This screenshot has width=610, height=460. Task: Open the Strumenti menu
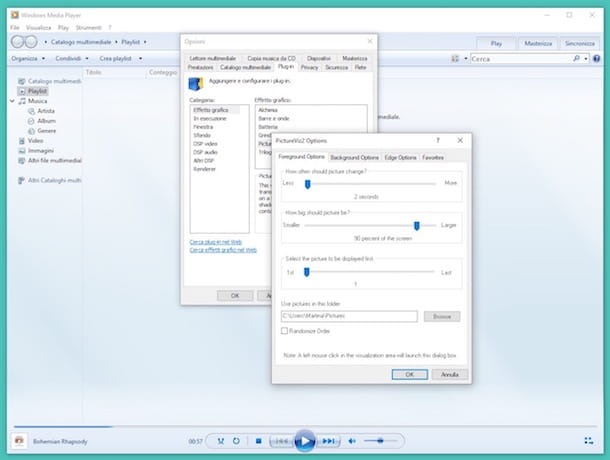pos(88,27)
